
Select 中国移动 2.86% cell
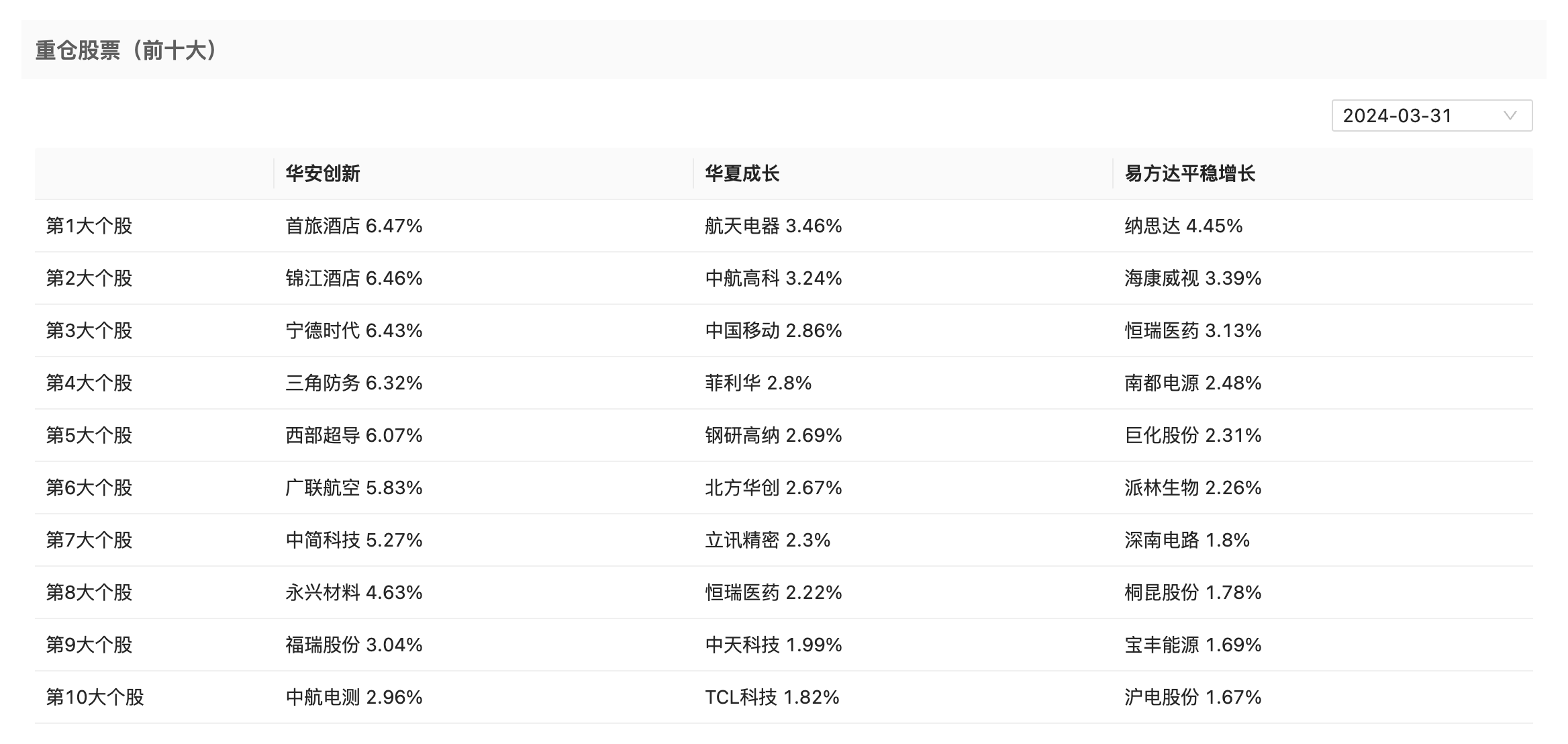[x=773, y=331]
